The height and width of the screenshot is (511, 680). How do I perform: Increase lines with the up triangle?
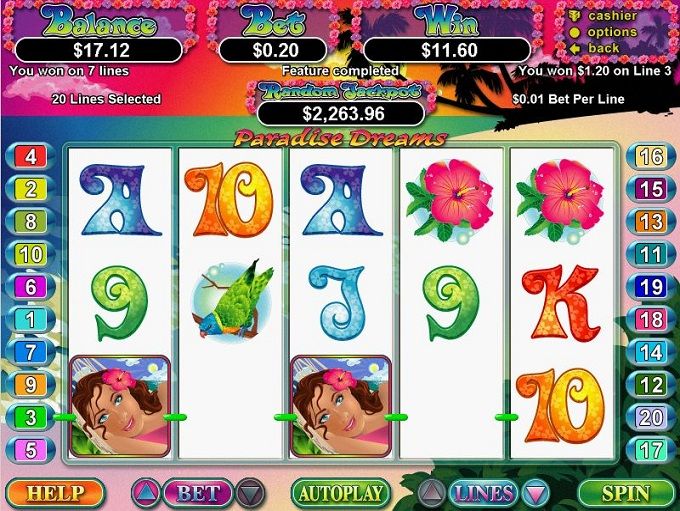coord(431,493)
